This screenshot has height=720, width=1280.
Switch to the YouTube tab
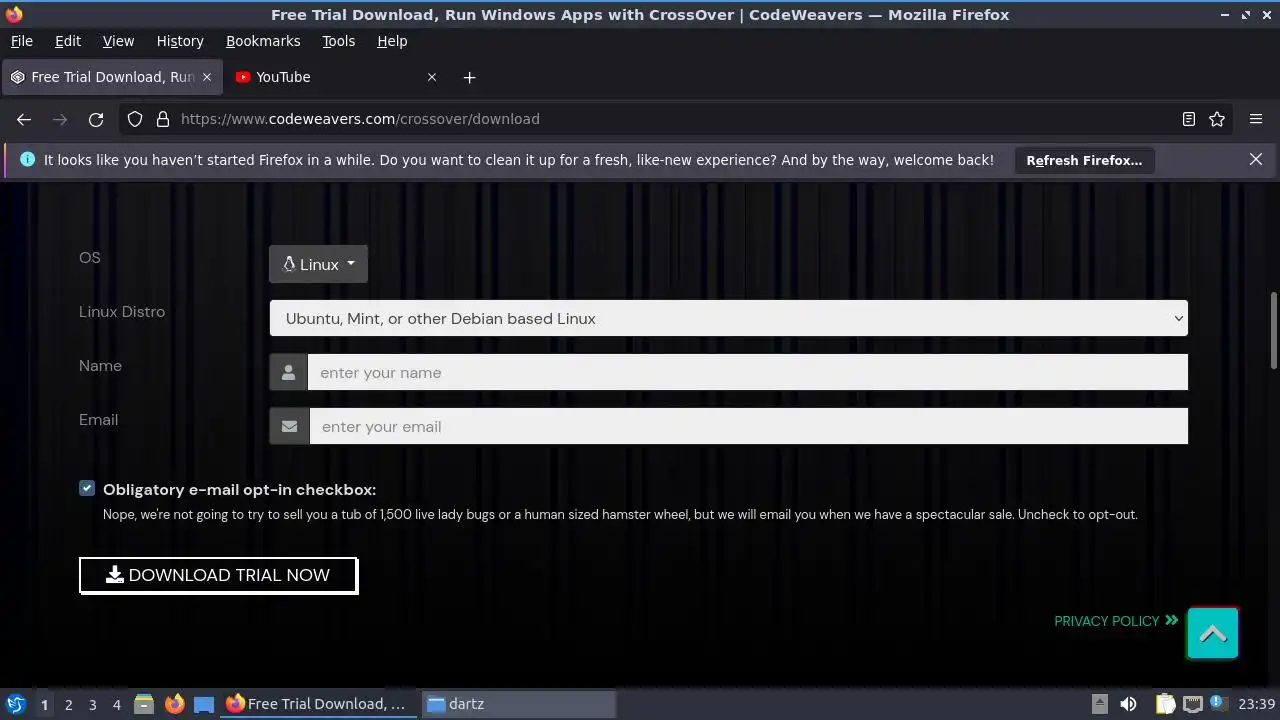(335, 77)
